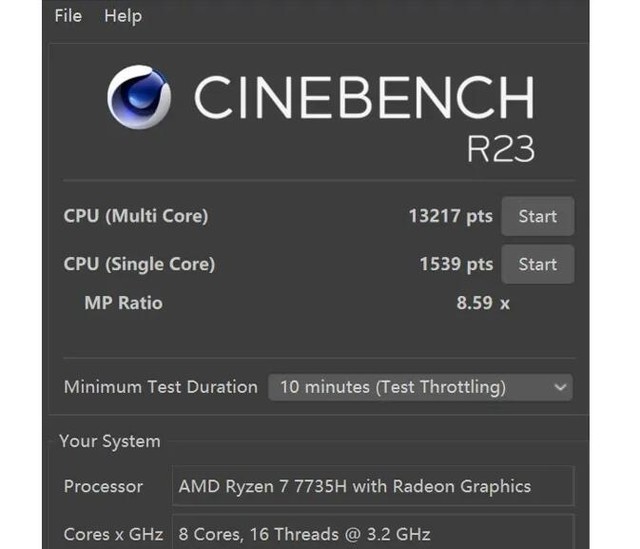Click the Processor name field
Image resolution: width=640 pixels, height=549 pixels.
(372, 487)
